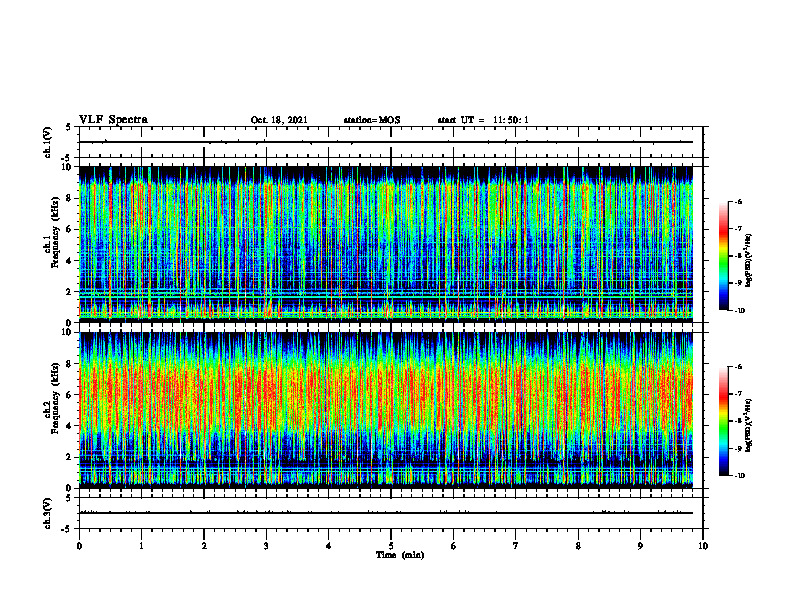Click the "Time (min)" x-axis label
Image resolution: width=792 pixels, height=612 pixels.
point(400,555)
